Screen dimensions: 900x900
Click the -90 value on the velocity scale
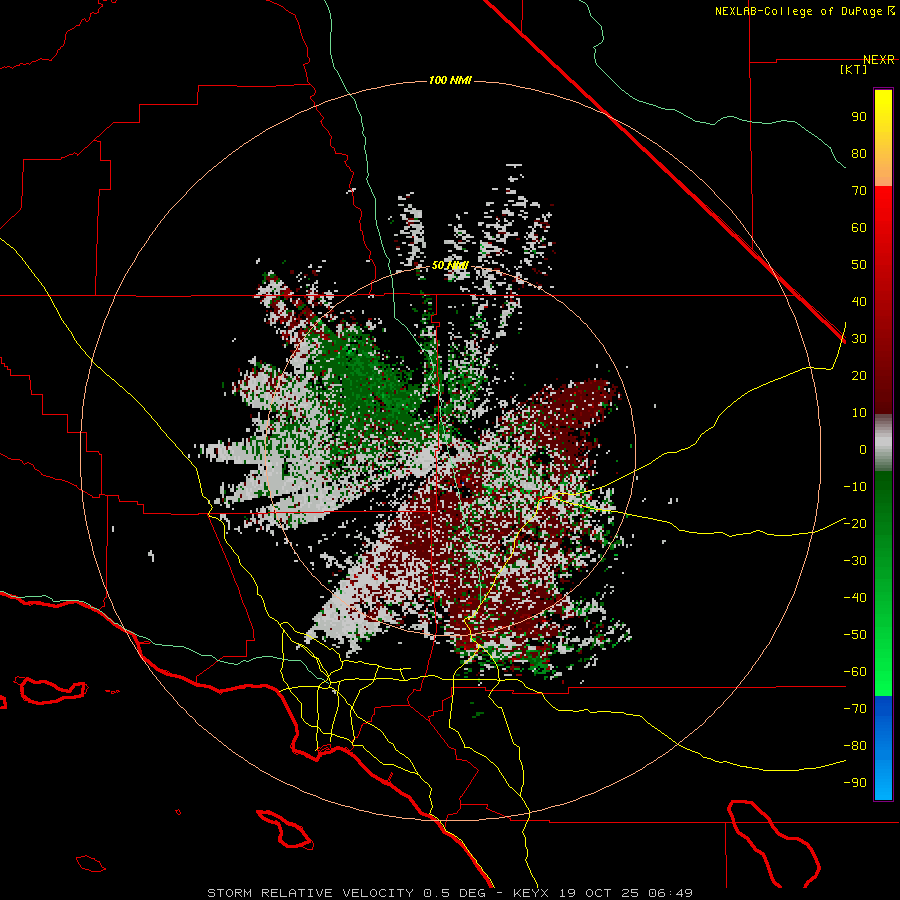[855, 783]
